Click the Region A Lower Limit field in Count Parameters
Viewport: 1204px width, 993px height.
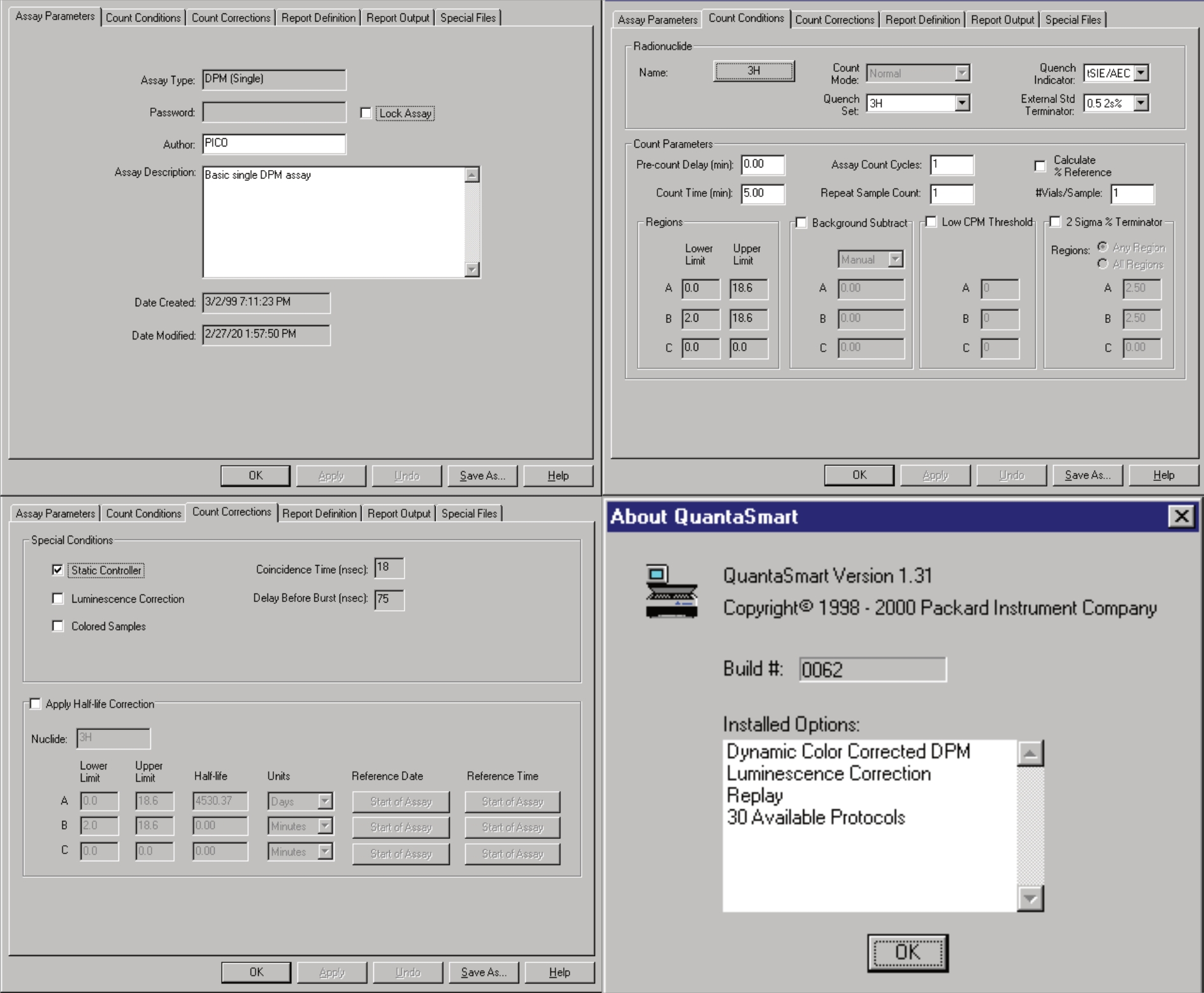click(x=700, y=289)
